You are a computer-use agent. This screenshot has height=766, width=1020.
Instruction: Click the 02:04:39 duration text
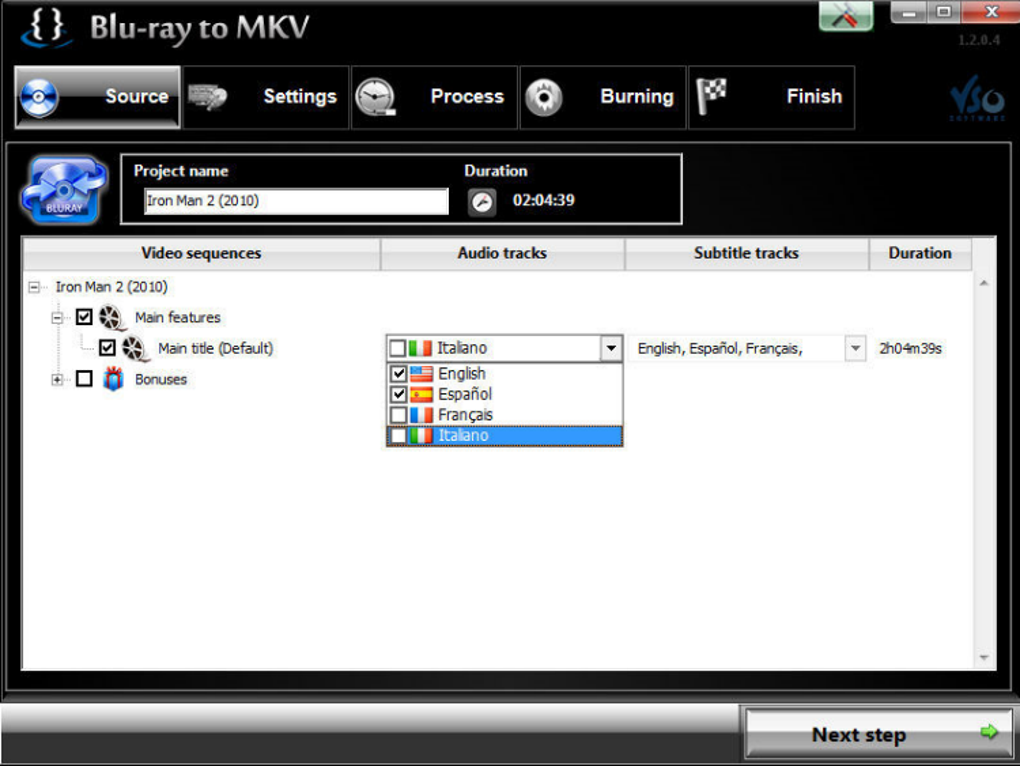[x=544, y=200]
